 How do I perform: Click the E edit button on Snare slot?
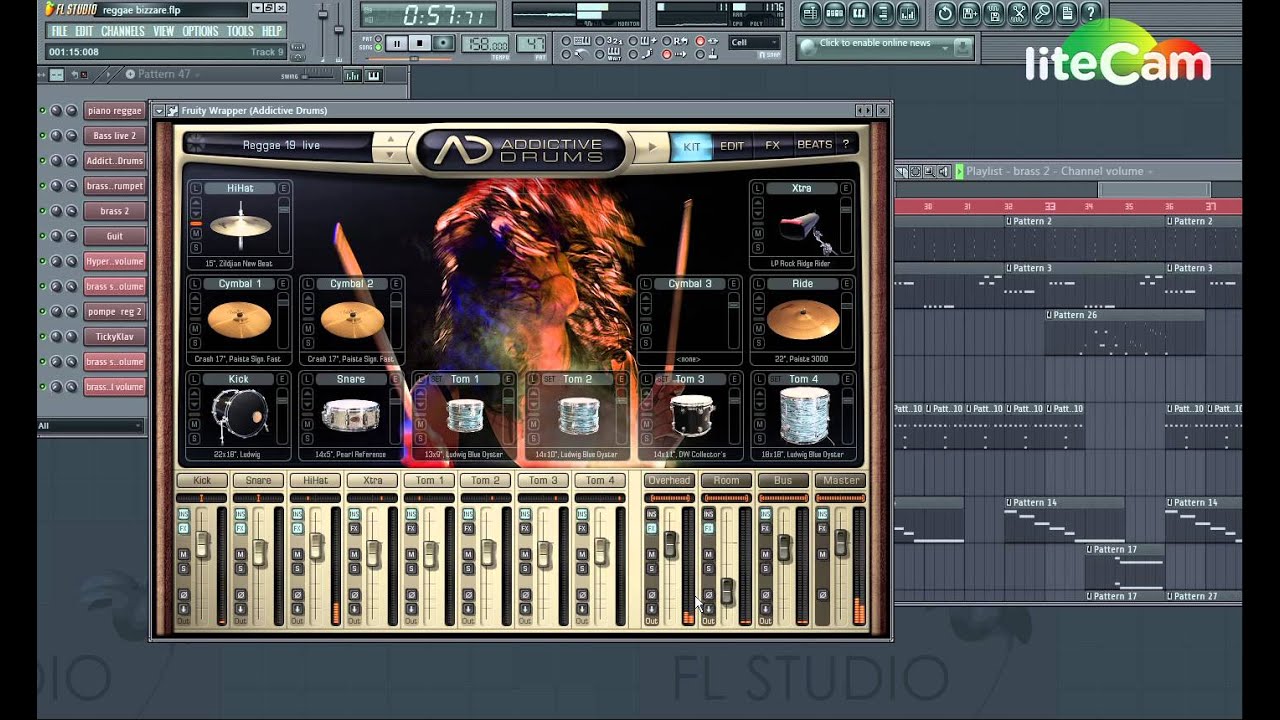[x=397, y=379]
